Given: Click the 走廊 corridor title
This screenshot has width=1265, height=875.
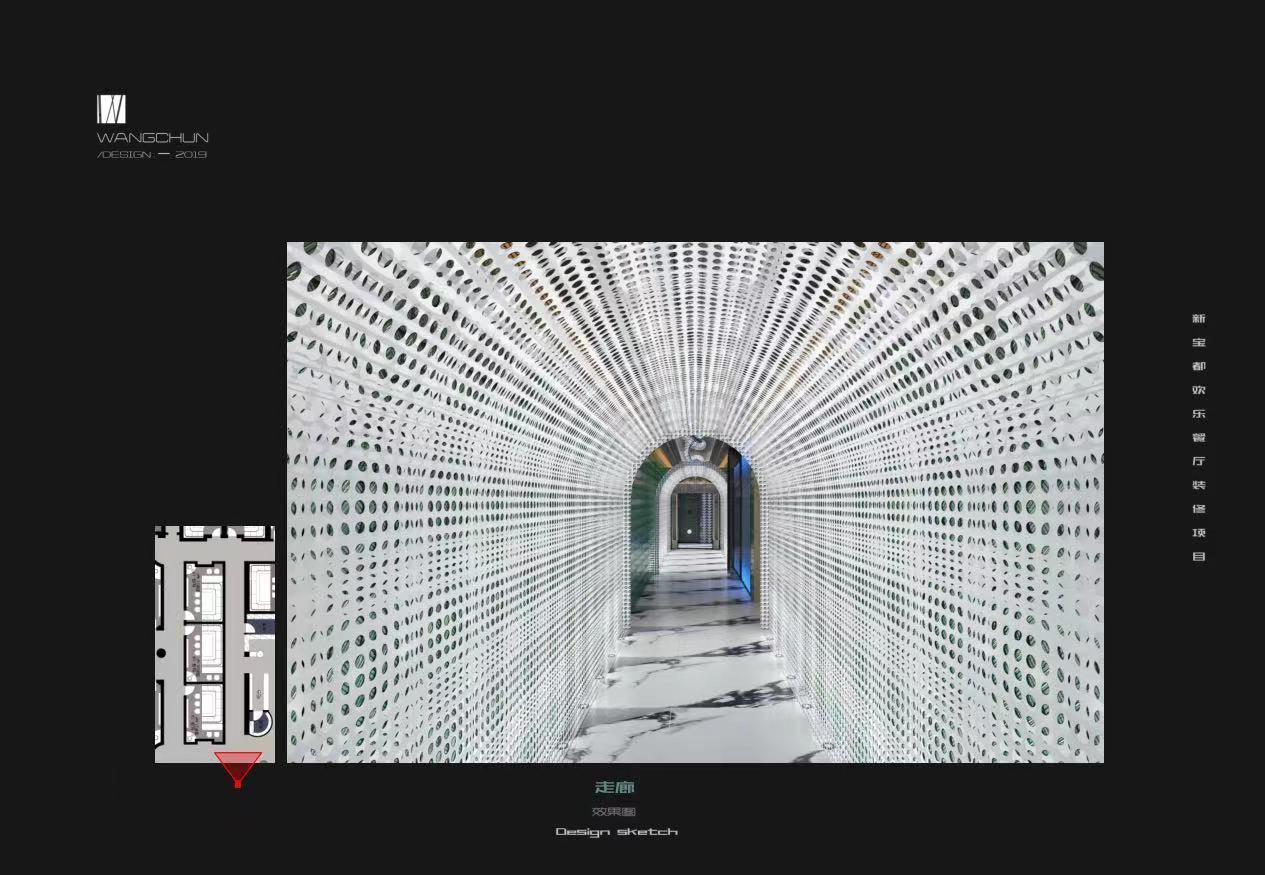Looking at the screenshot, I should click(615, 788).
